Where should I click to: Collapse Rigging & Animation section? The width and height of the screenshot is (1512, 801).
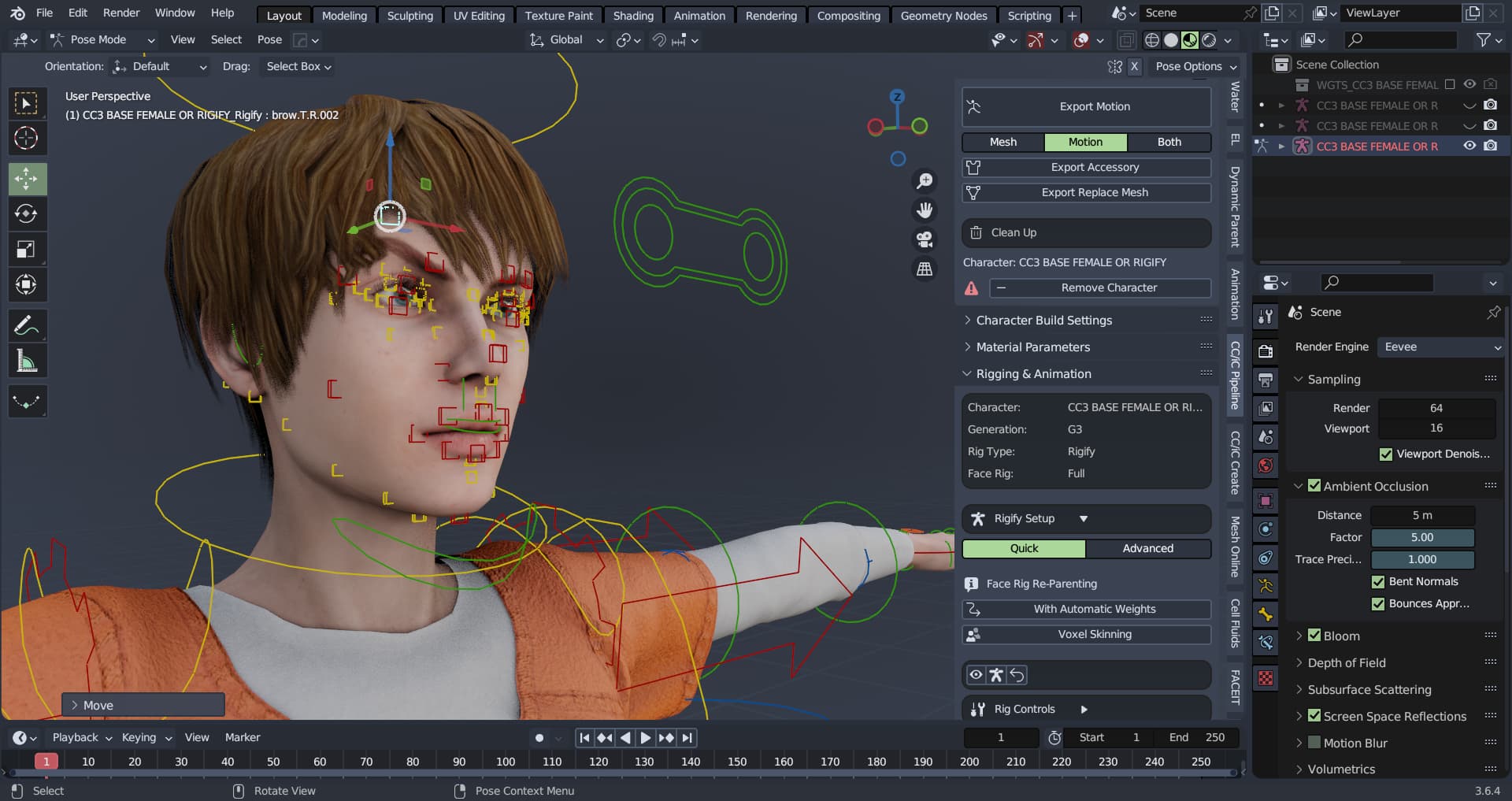tap(1034, 373)
